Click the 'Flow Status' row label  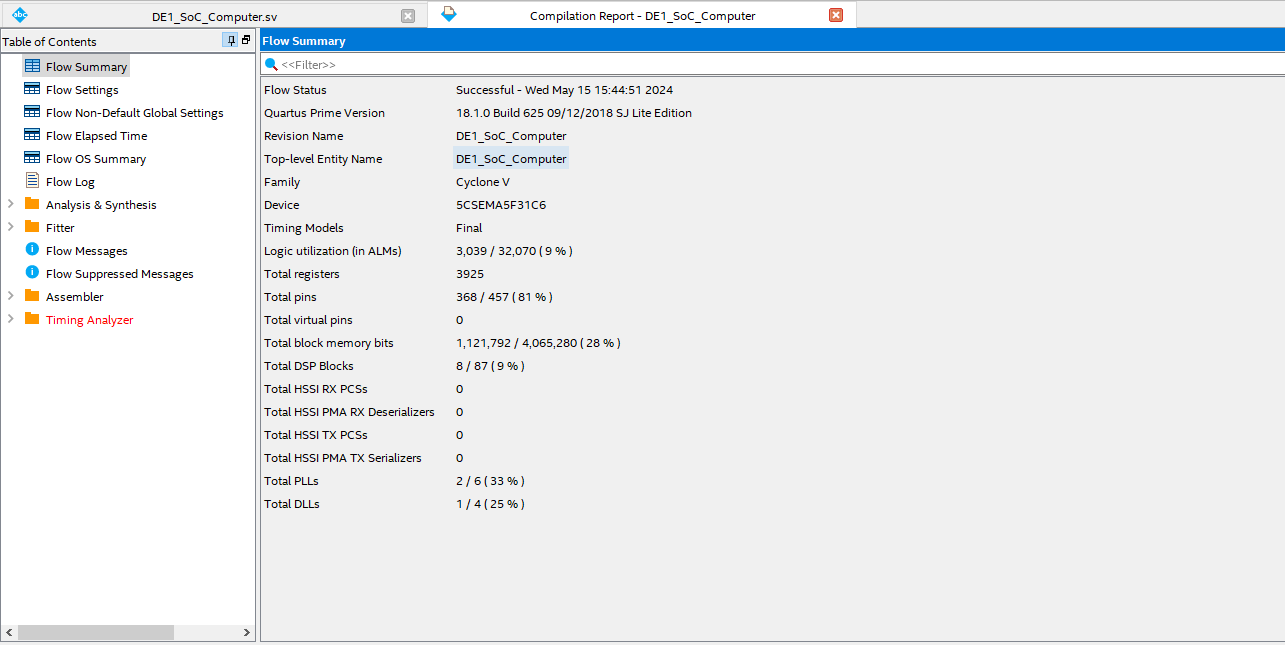click(295, 90)
